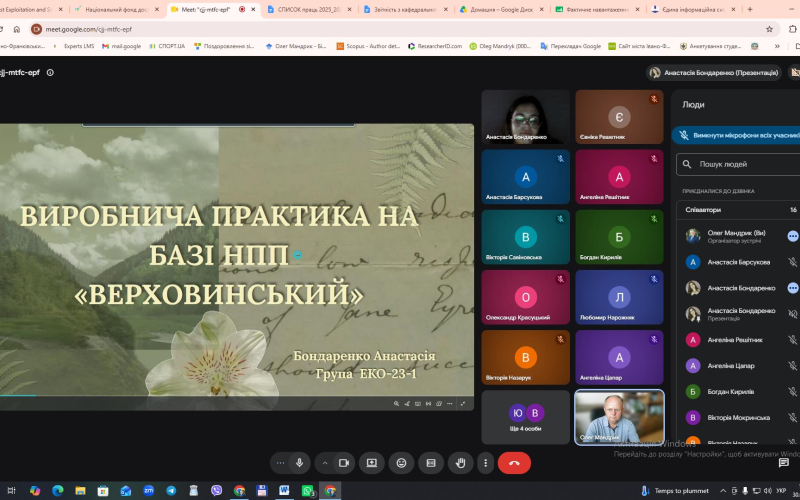Switch to the СПИСОК праць 2025 tab
Image resolution: width=800 pixels, height=500 pixels.
pyautogui.click(x=309, y=9)
